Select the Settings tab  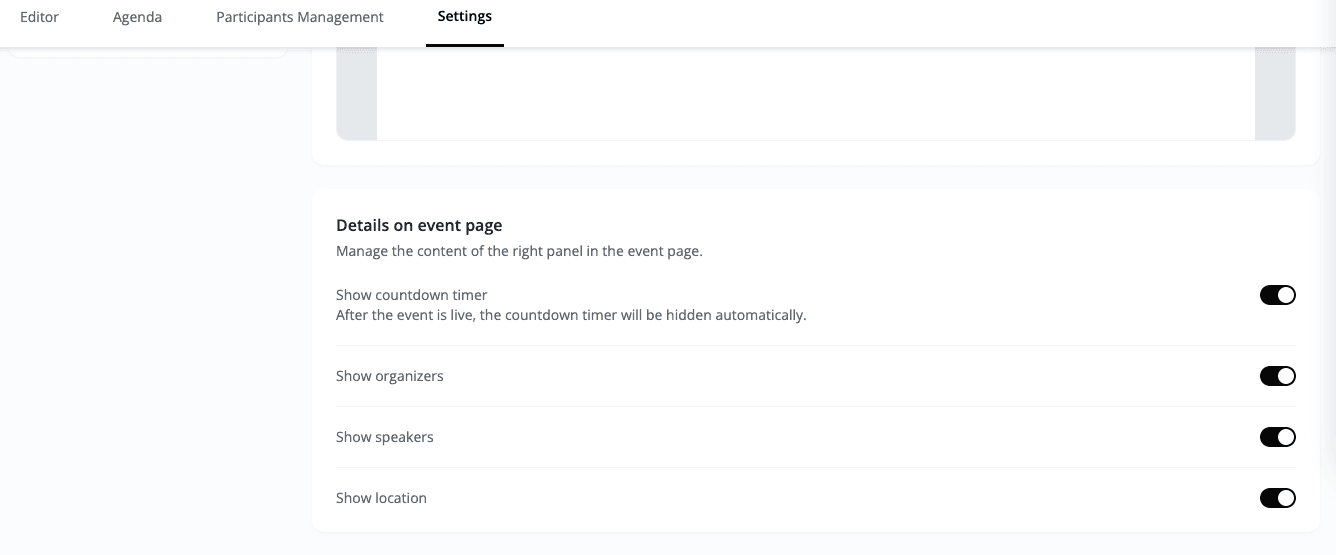464,17
